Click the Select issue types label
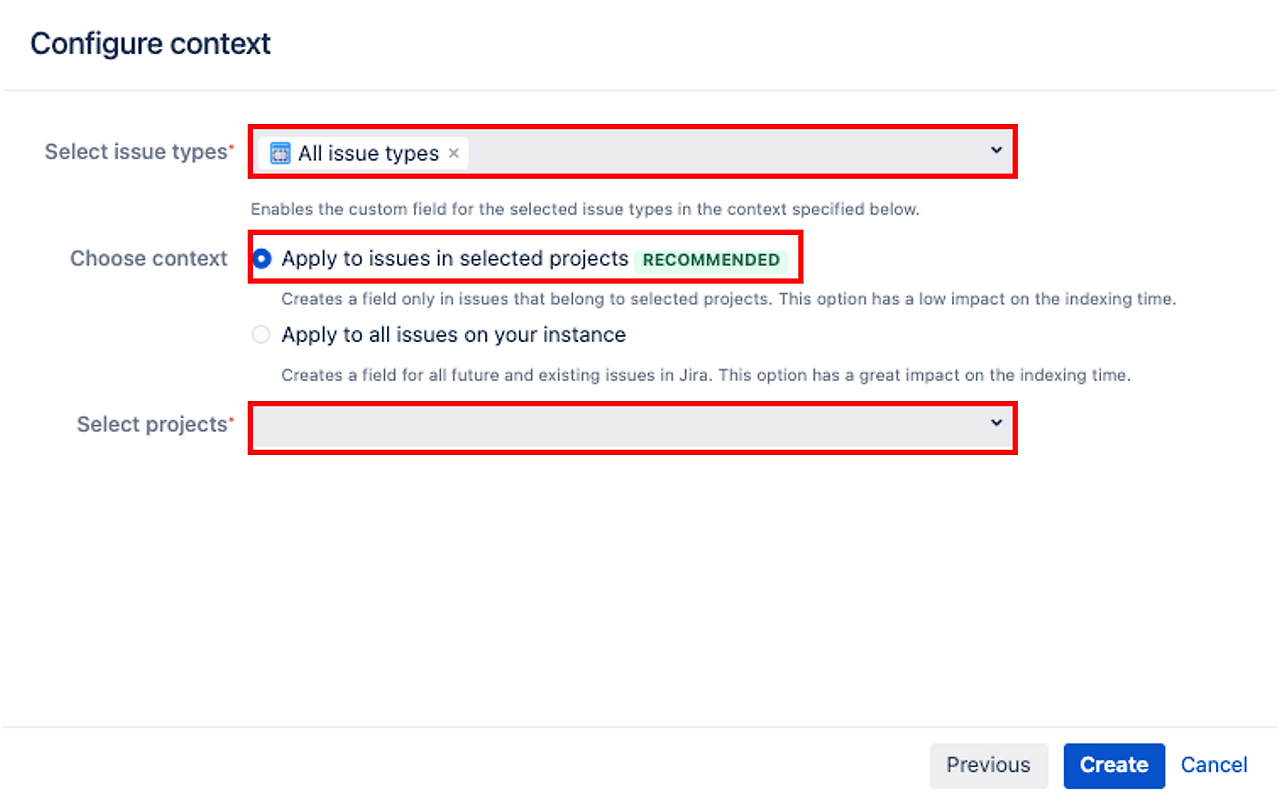This screenshot has height=805, width=1280. click(x=136, y=152)
